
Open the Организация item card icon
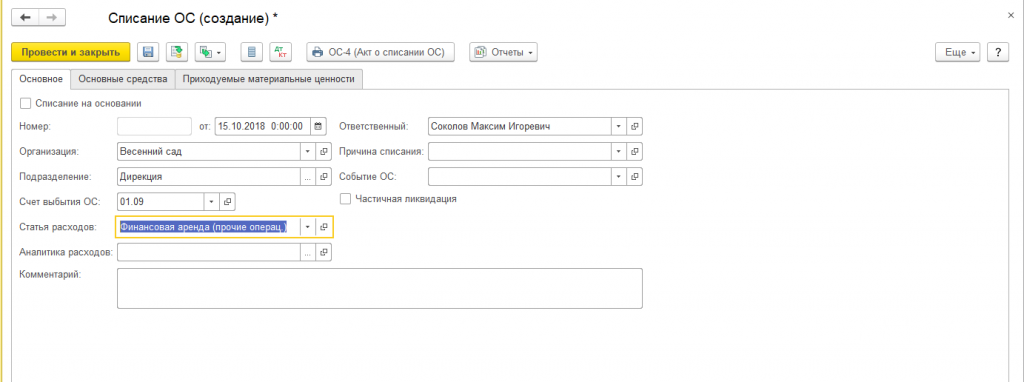[324, 151]
